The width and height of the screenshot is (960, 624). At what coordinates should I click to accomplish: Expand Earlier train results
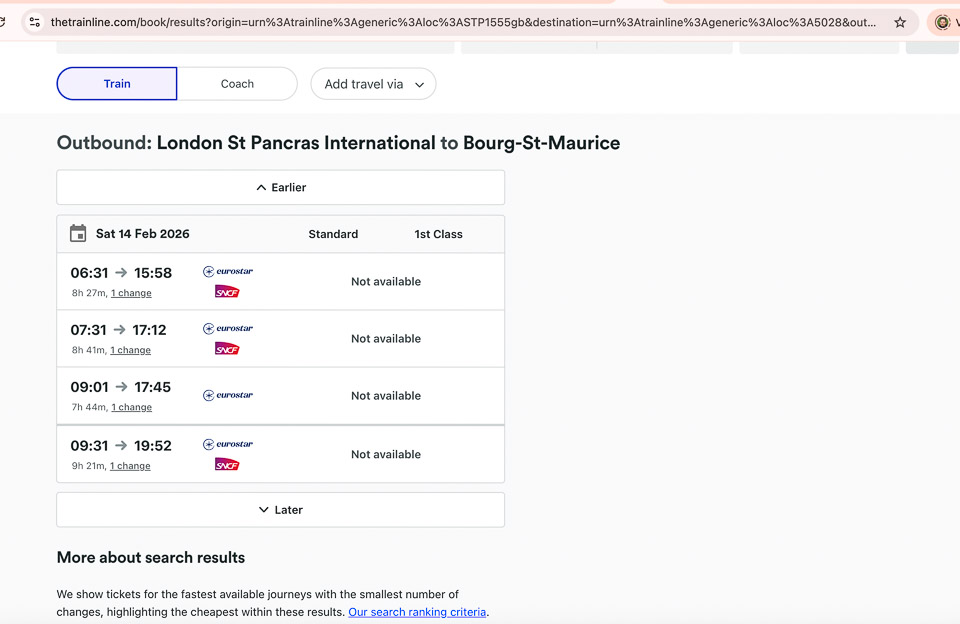tap(280, 188)
